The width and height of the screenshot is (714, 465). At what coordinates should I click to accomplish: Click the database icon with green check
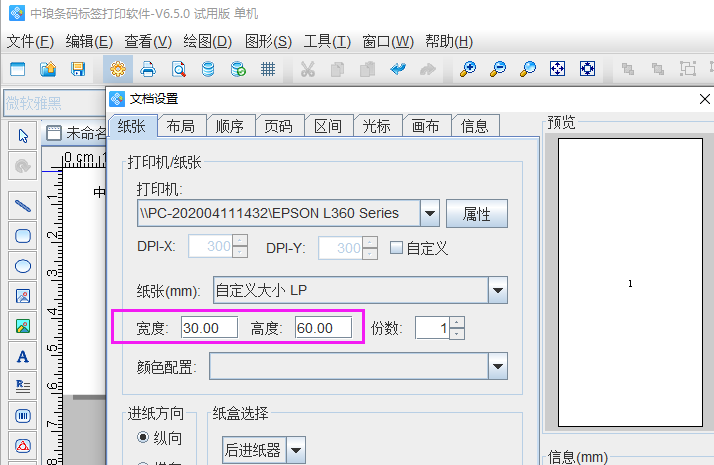click(238, 69)
